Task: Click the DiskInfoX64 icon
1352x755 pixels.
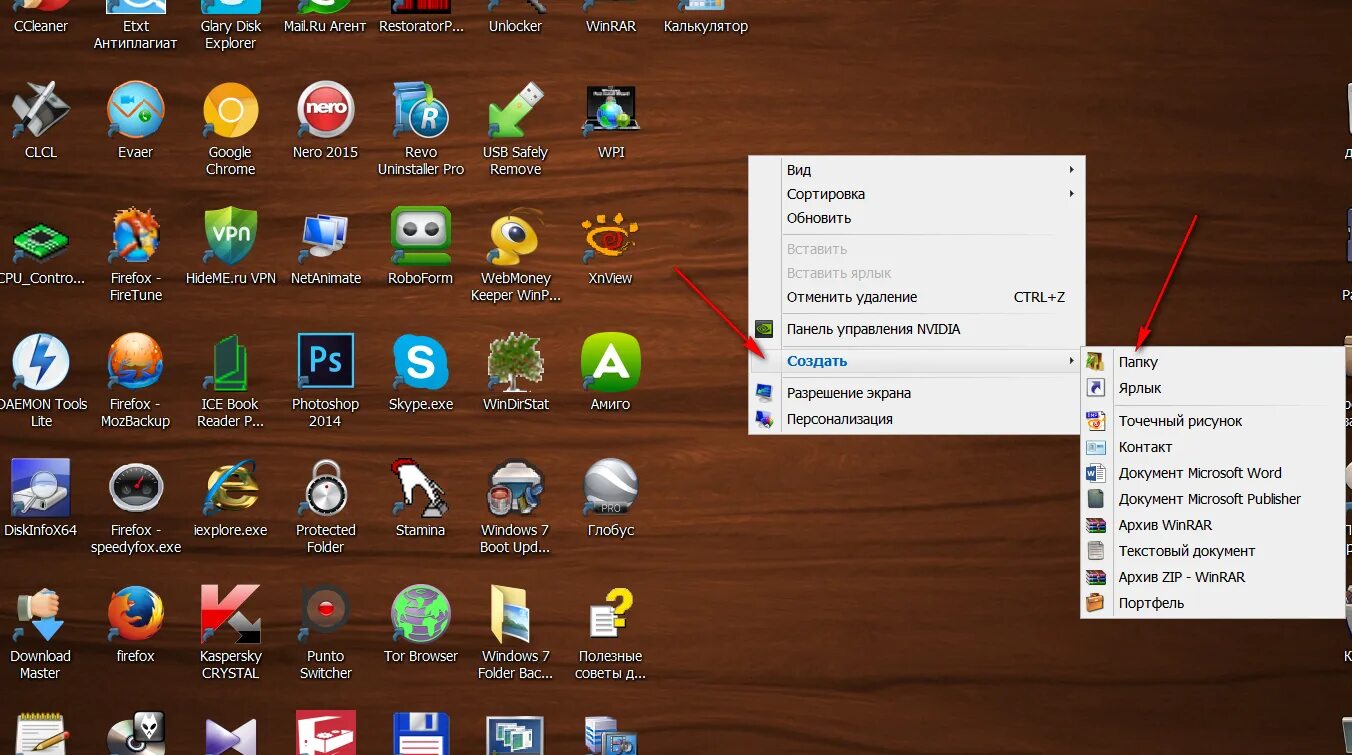Action: [x=41, y=489]
